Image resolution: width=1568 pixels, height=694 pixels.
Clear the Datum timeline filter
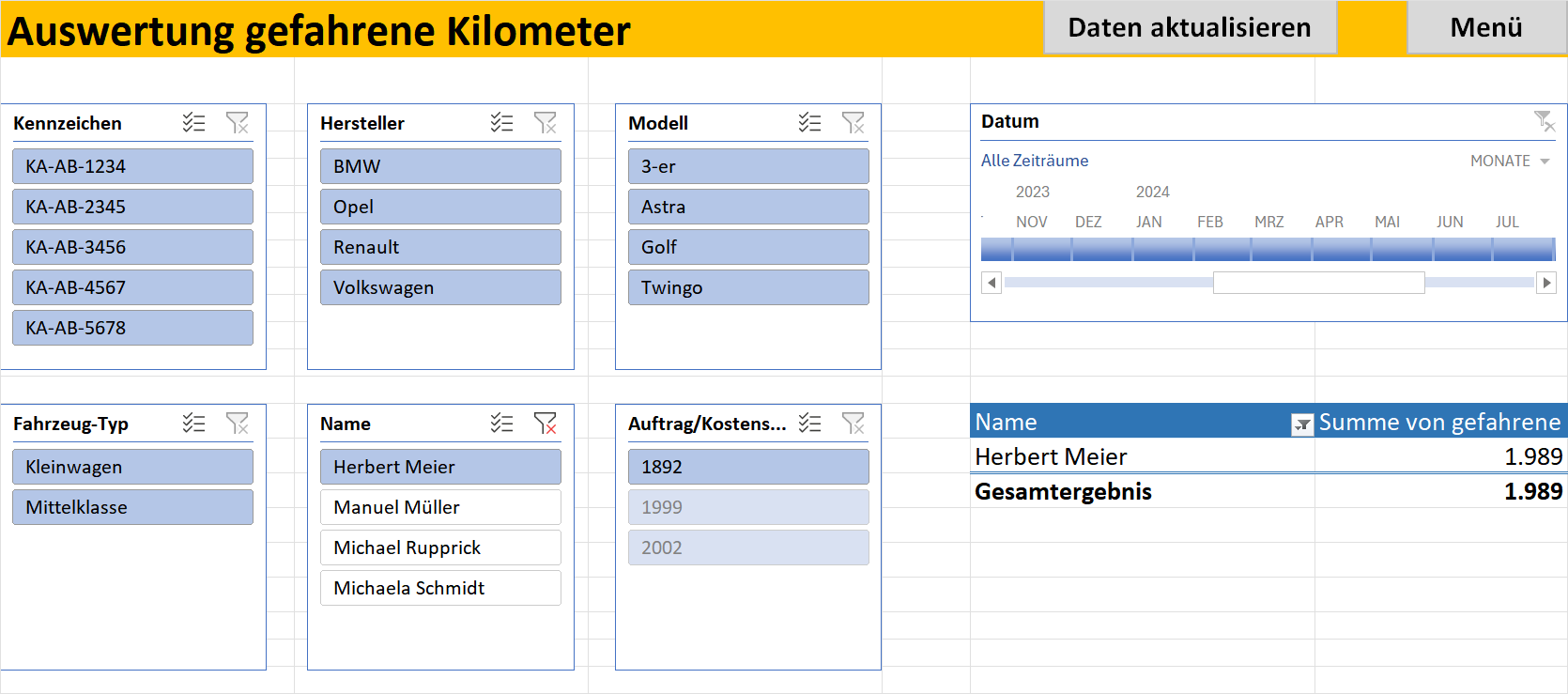(x=1545, y=121)
